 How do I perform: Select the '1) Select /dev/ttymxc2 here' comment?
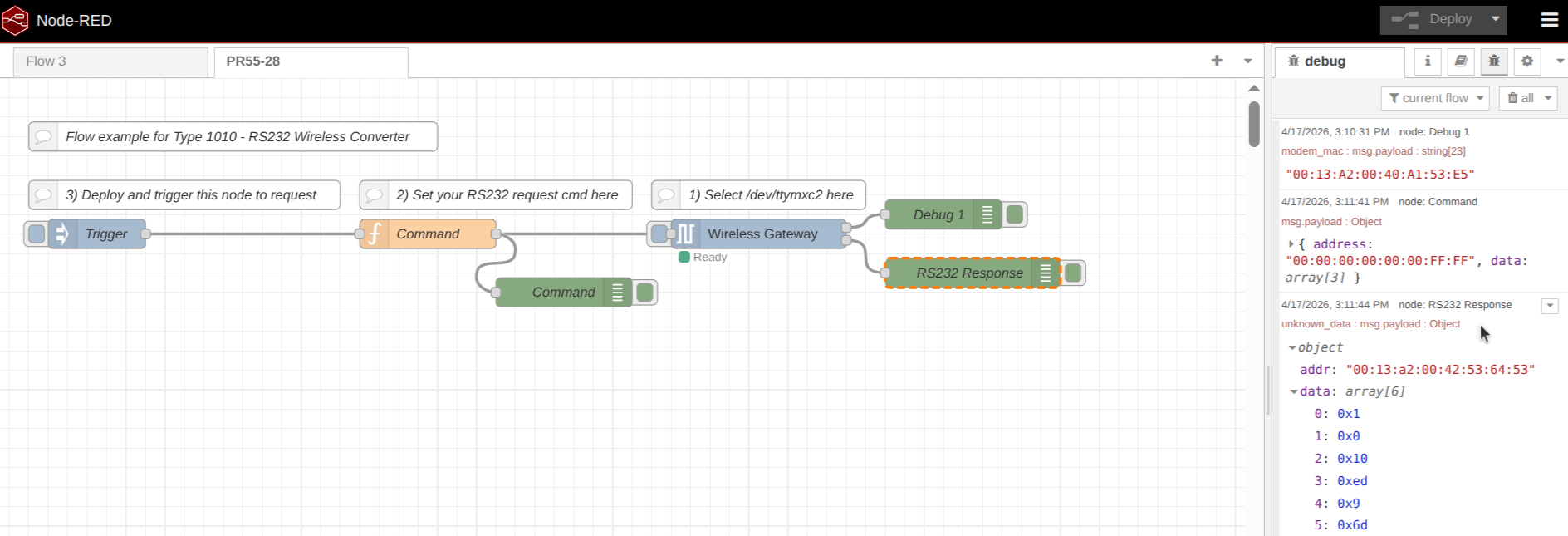[758, 195]
